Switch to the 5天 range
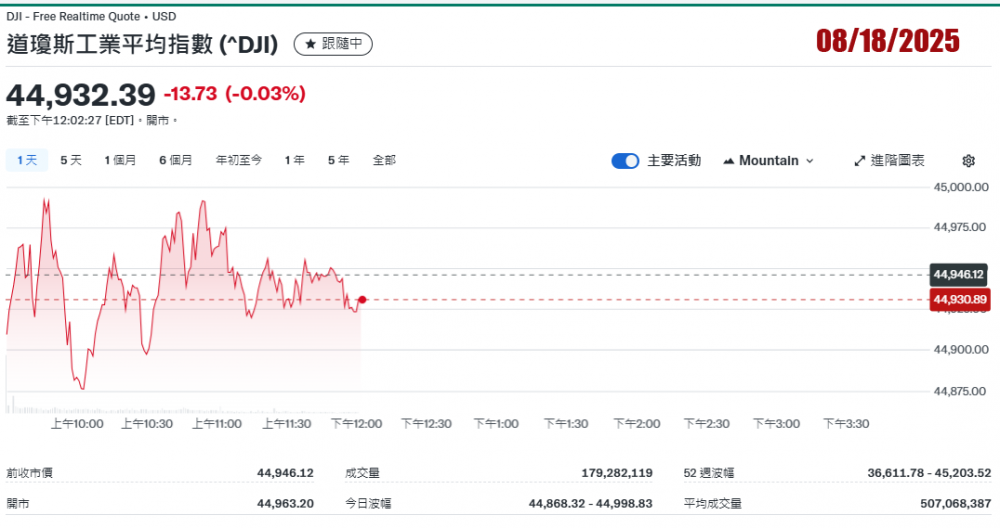Screen dimensions: 1000x528 (71, 160)
